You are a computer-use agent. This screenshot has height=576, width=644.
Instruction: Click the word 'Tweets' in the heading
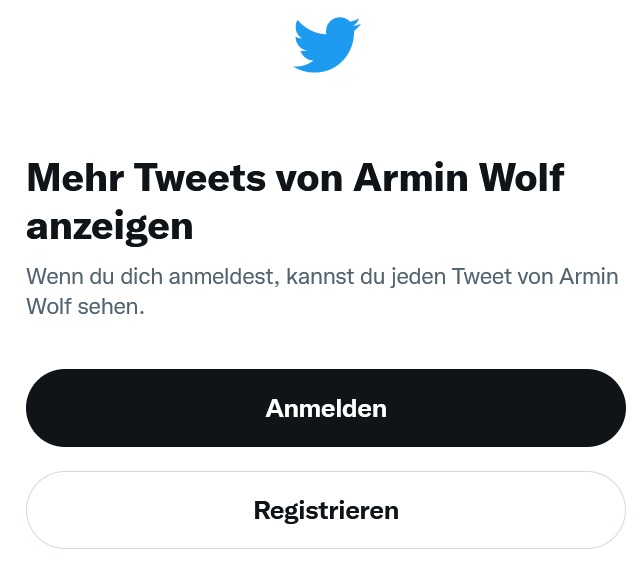[x=200, y=177]
